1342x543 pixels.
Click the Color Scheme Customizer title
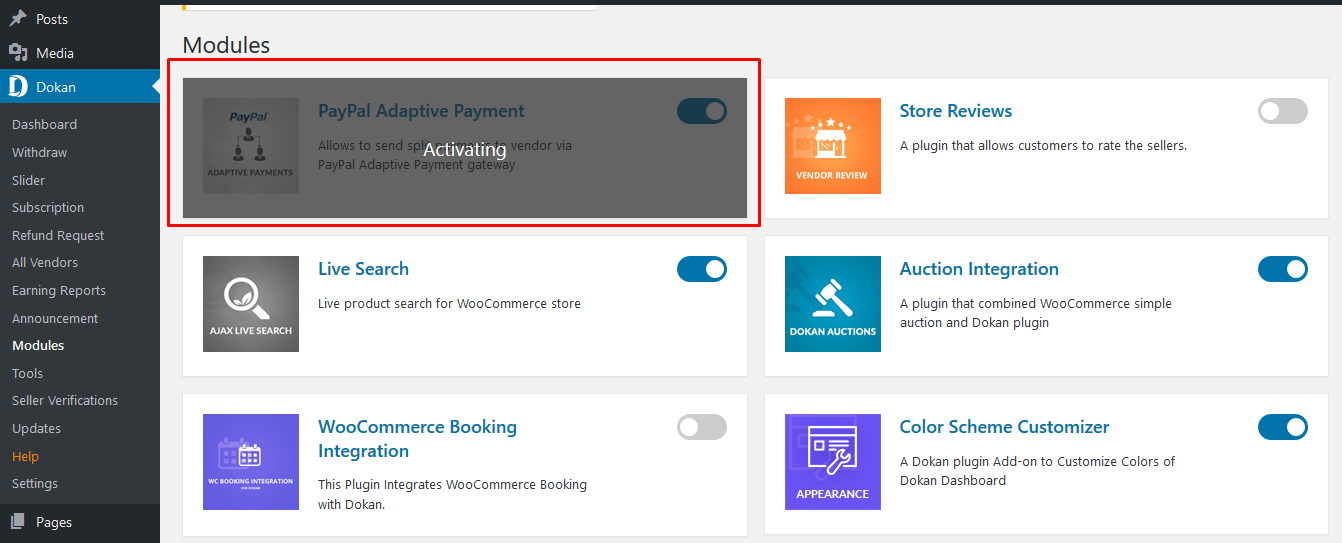pos(1004,427)
